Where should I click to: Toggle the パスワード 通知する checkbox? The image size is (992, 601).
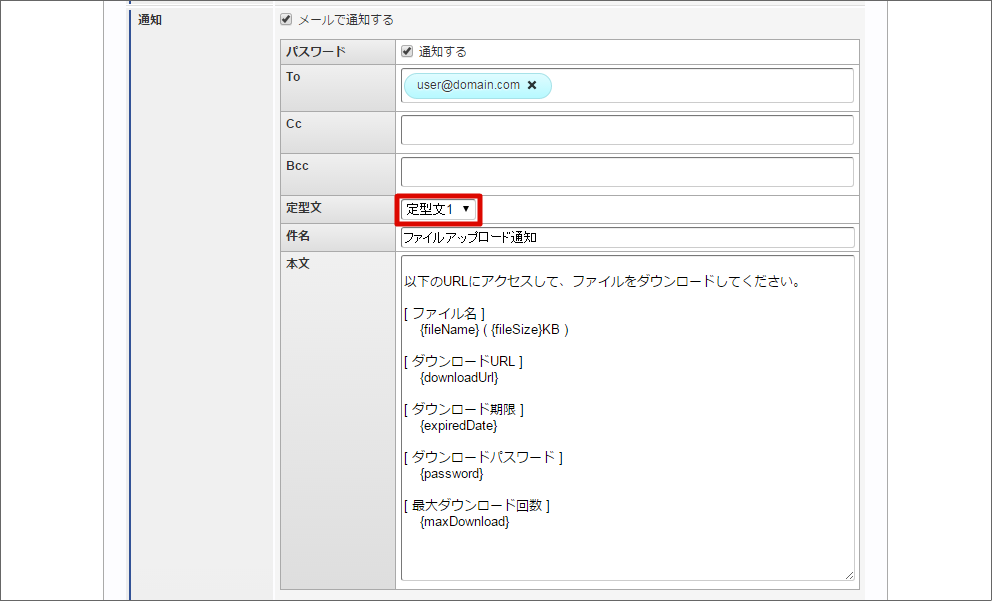point(407,51)
